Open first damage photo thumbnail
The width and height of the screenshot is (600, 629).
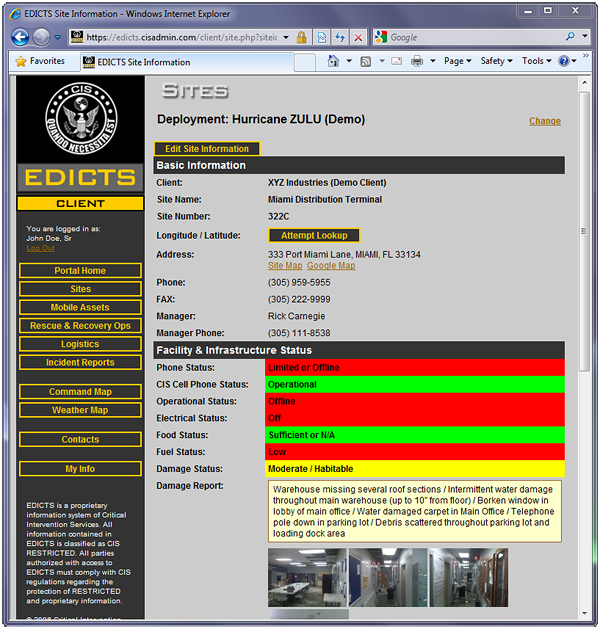(307, 578)
